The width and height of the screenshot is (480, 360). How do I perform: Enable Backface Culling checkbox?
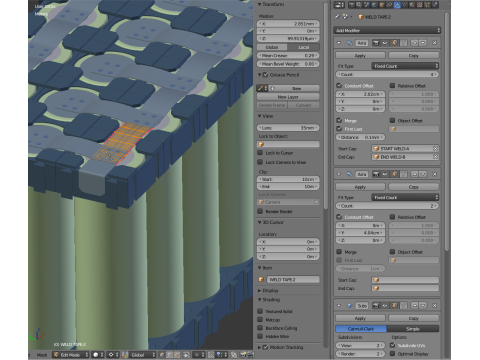coord(260,328)
